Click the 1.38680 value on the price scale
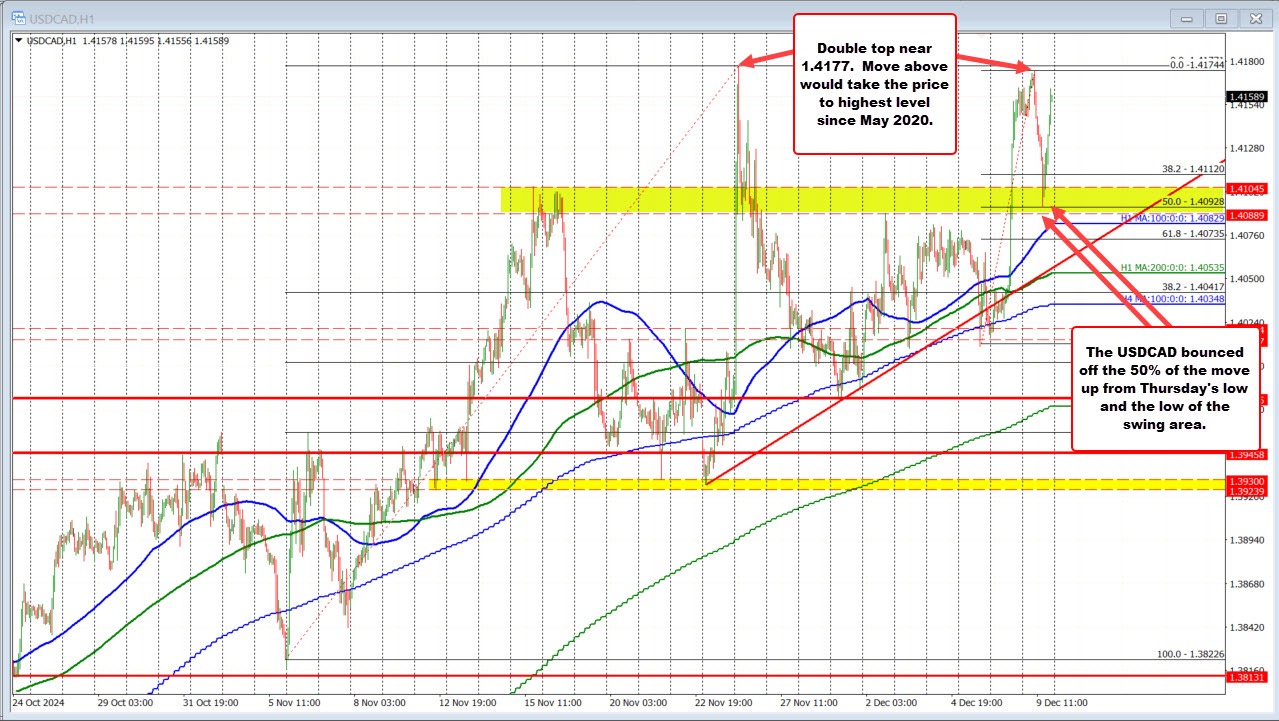 point(1247,584)
